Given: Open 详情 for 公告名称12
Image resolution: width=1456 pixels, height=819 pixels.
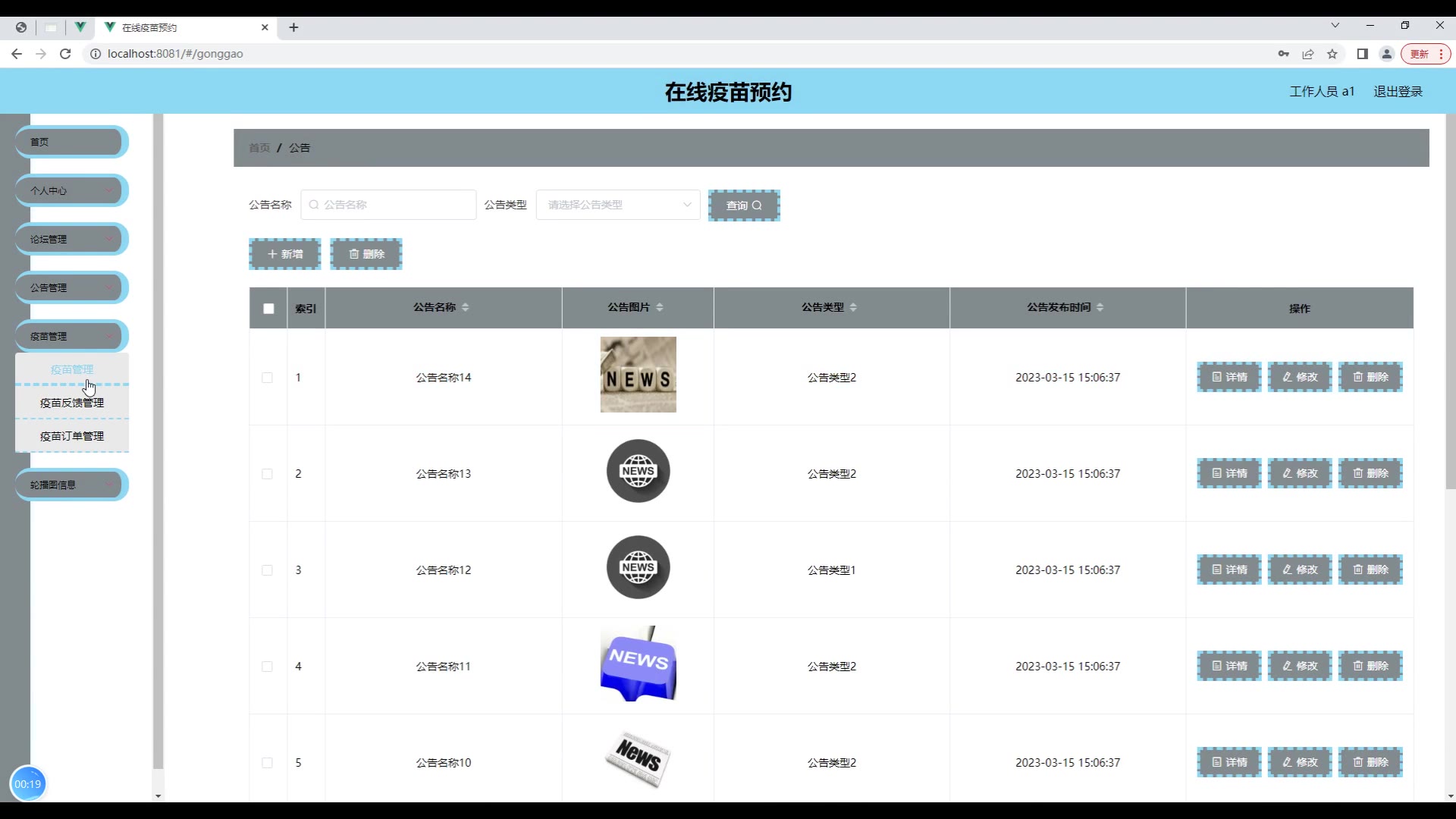Looking at the screenshot, I should coord(1229,570).
